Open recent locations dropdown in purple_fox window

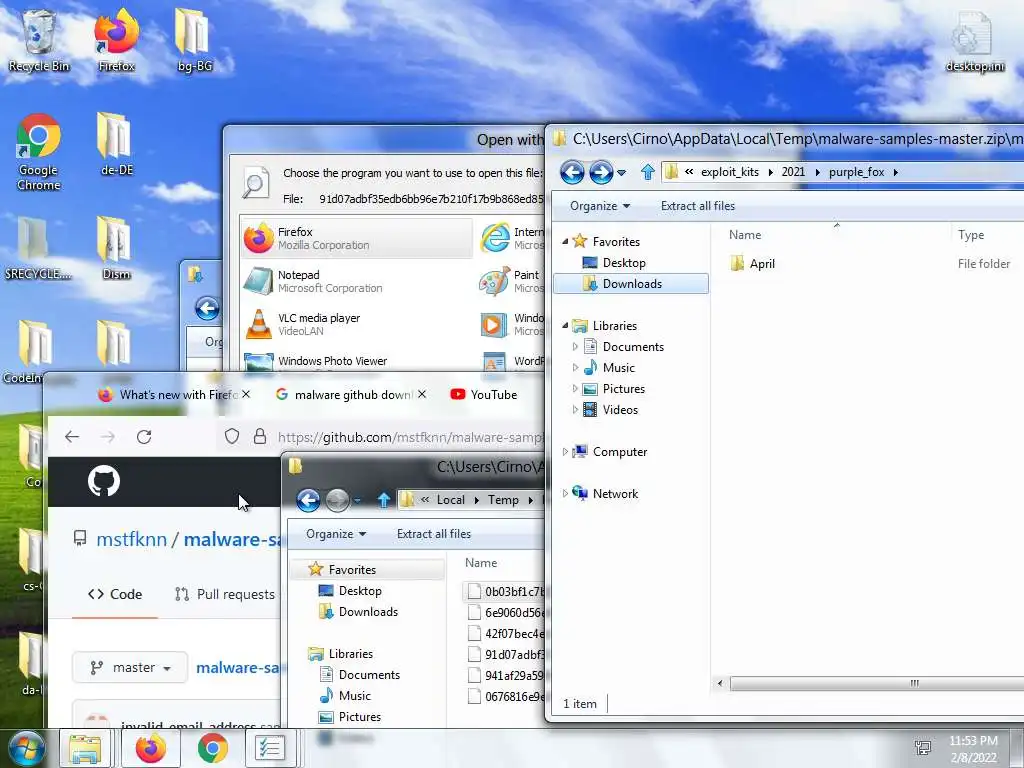pyautogui.click(x=622, y=172)
